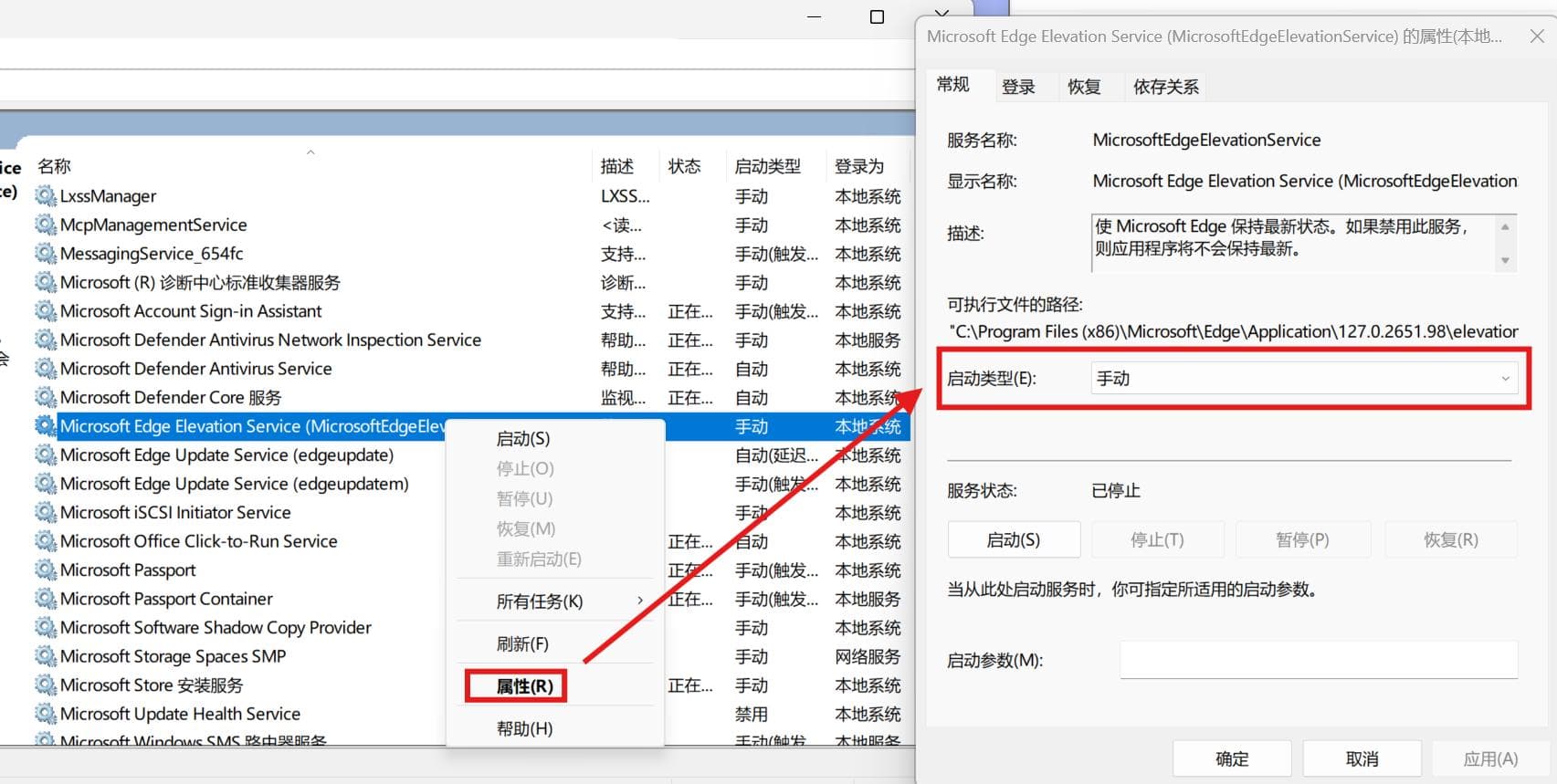Click gear icon of Microsoft Defender Antivirus Service
1557x784 pixels.
pos(46,368)
